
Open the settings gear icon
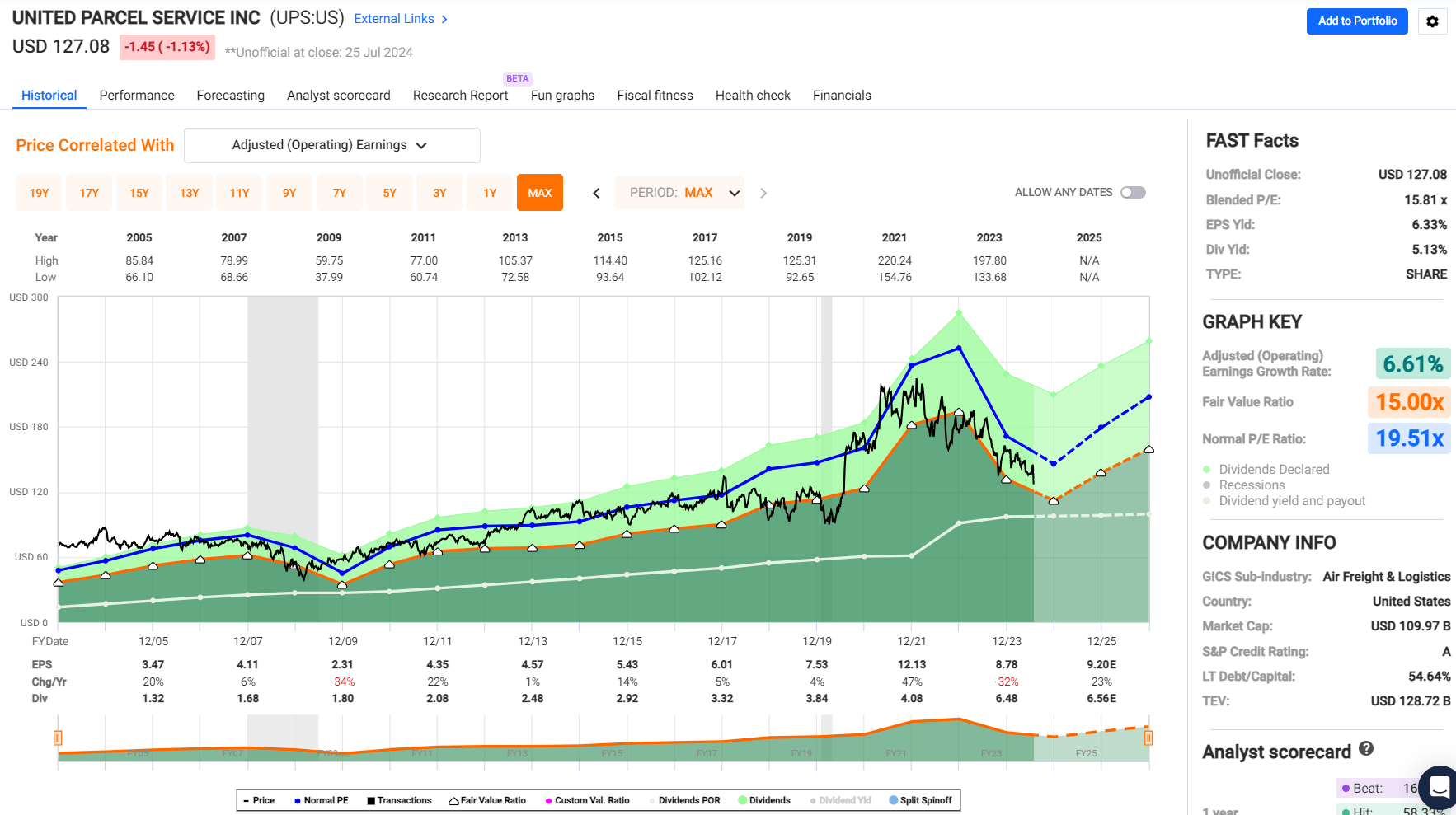pyautogui.click(x=1433, y=21)
